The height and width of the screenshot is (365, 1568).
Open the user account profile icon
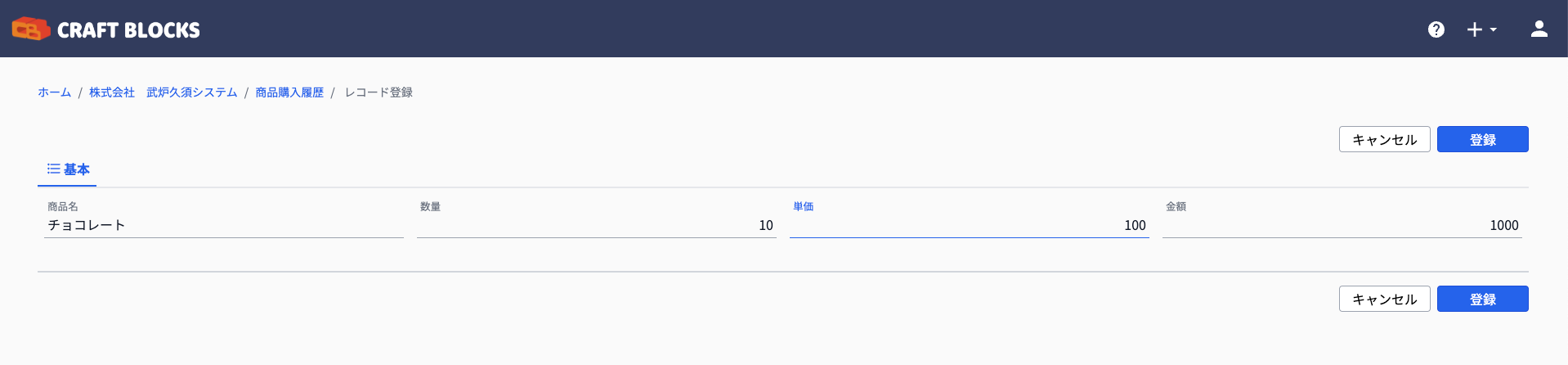pos(1539,29)
